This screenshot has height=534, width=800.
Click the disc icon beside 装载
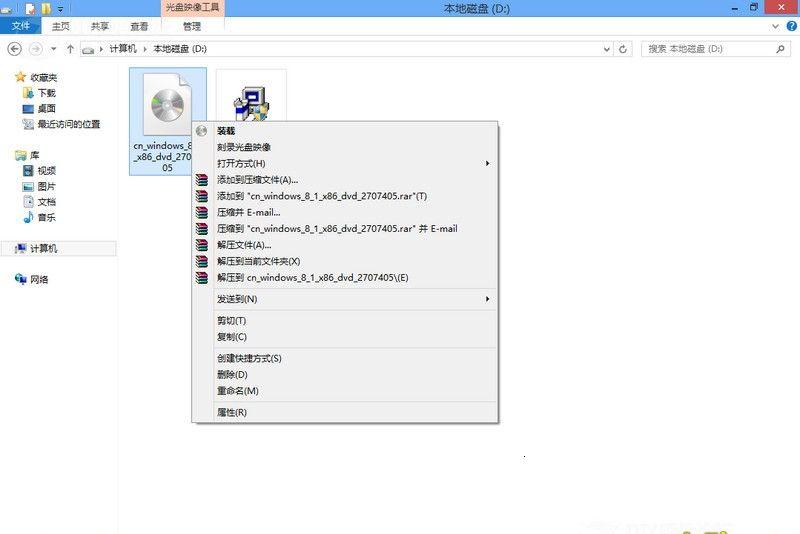(x=202, y=131)
